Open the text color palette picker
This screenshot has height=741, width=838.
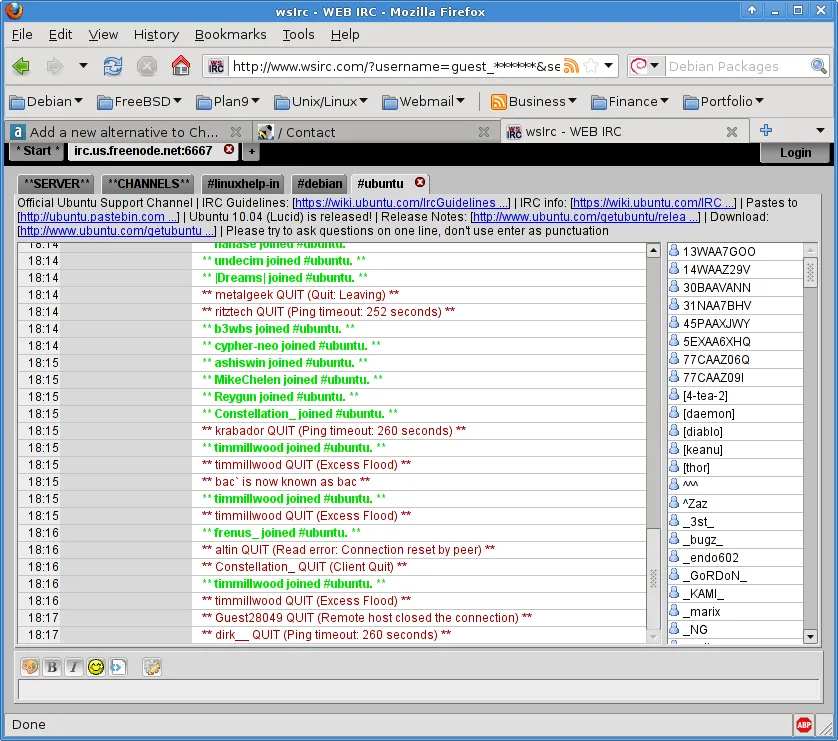click(29, 667)
